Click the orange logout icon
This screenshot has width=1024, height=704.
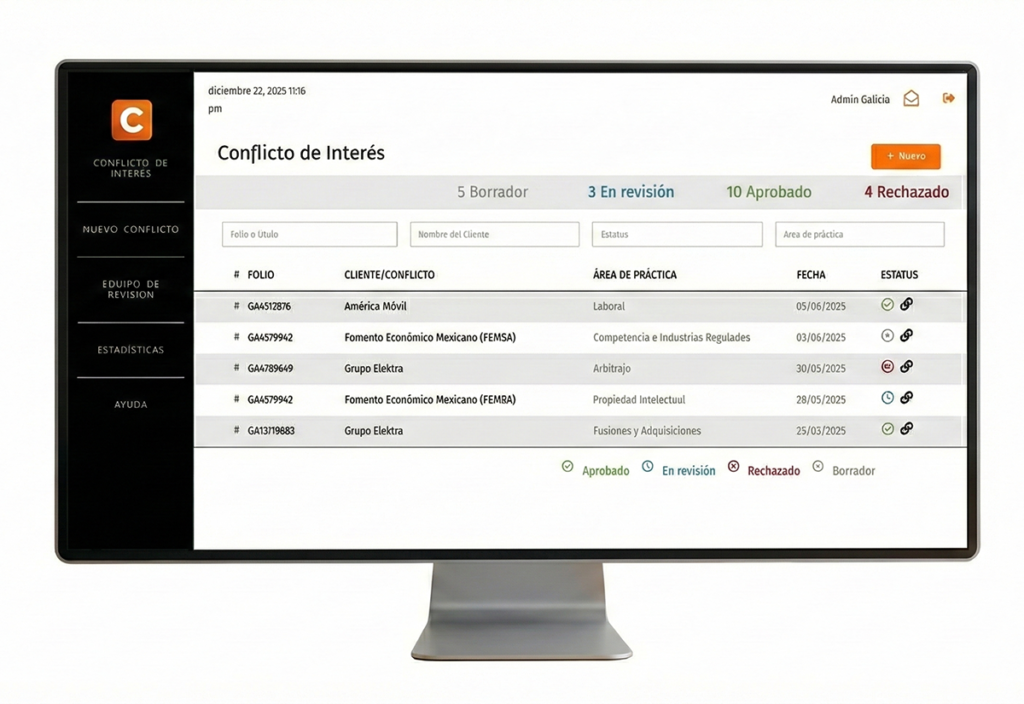point(948,98)
